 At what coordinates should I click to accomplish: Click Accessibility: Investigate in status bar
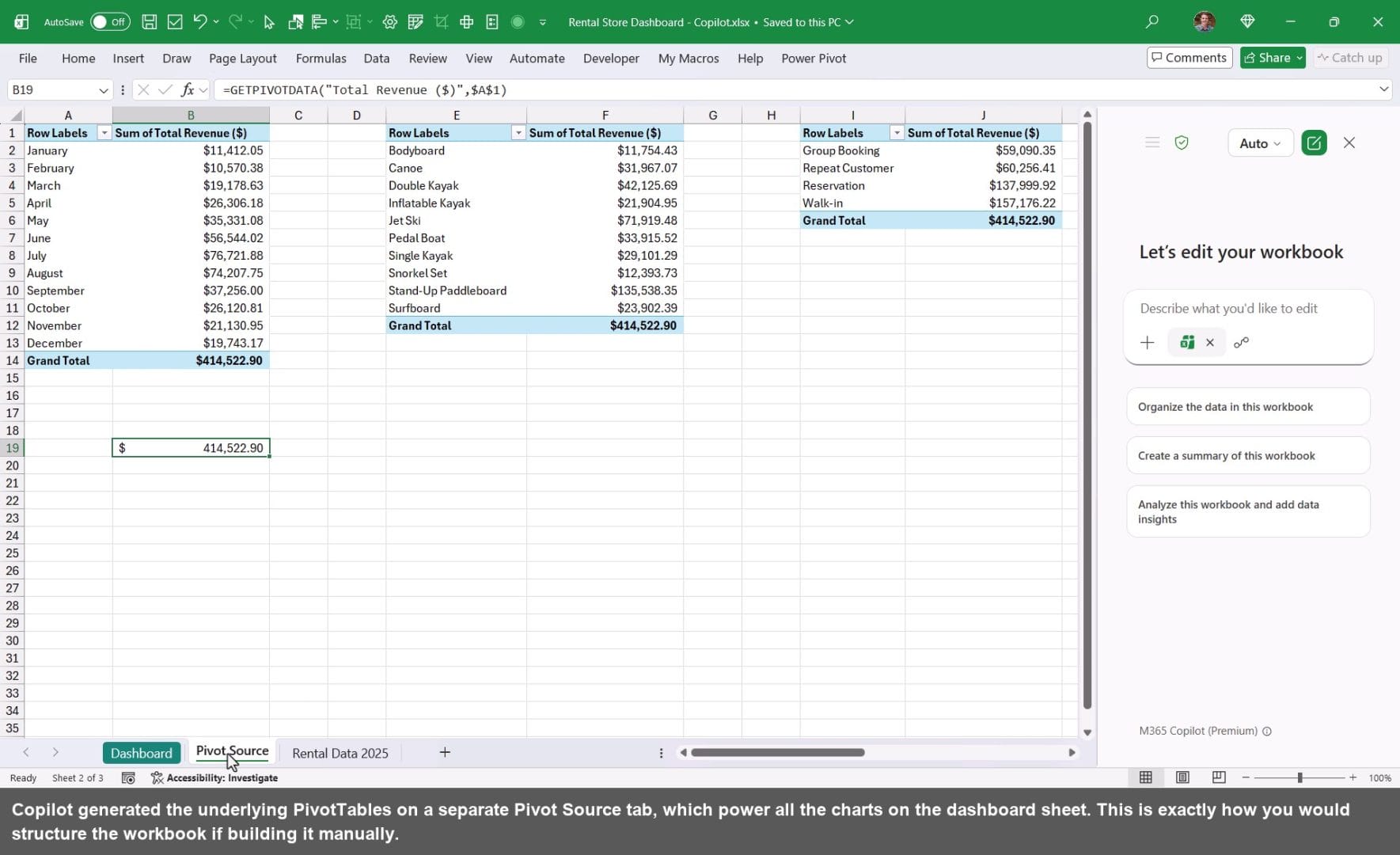pyautogui.click(x=214, y=778)
